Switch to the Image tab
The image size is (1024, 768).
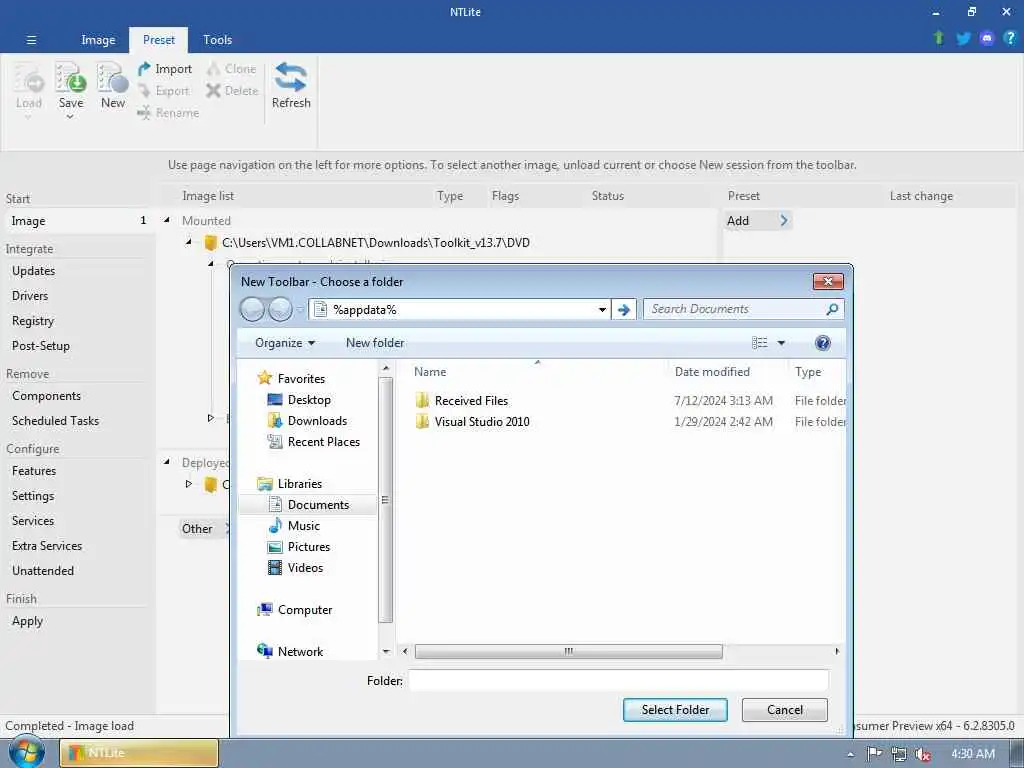(98, 40)
